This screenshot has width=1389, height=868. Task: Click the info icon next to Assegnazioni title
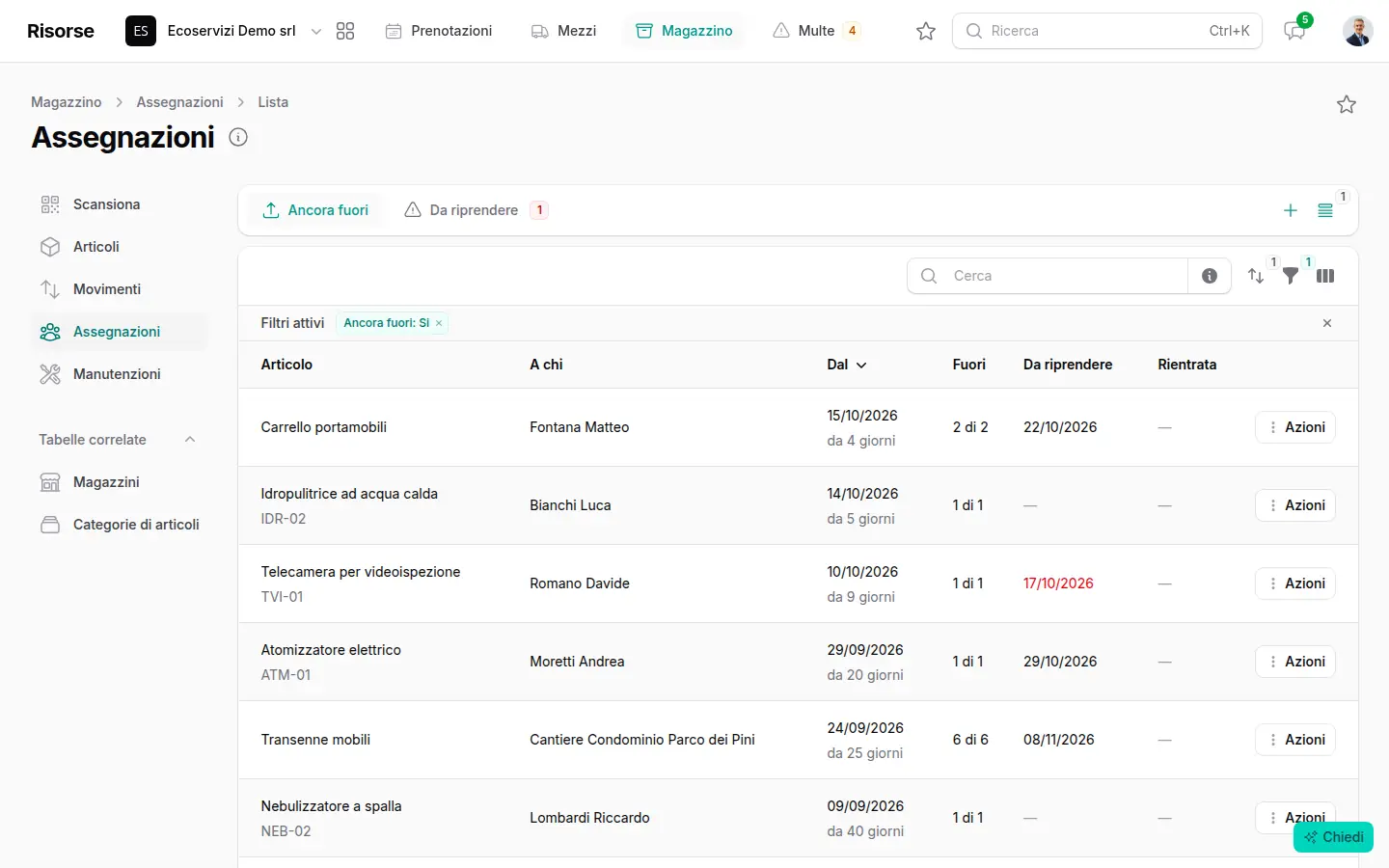[x=238, y=137]
